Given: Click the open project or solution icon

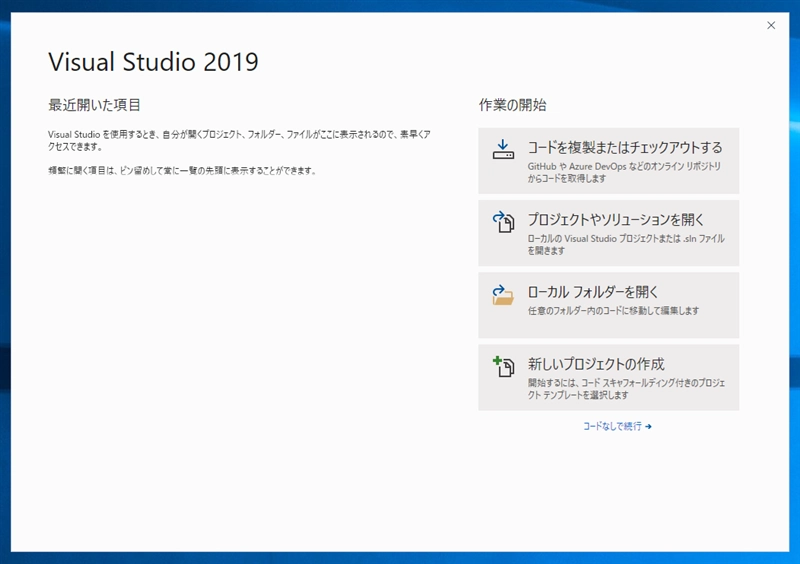Looking at the screenshot, I should coord(503,222).
